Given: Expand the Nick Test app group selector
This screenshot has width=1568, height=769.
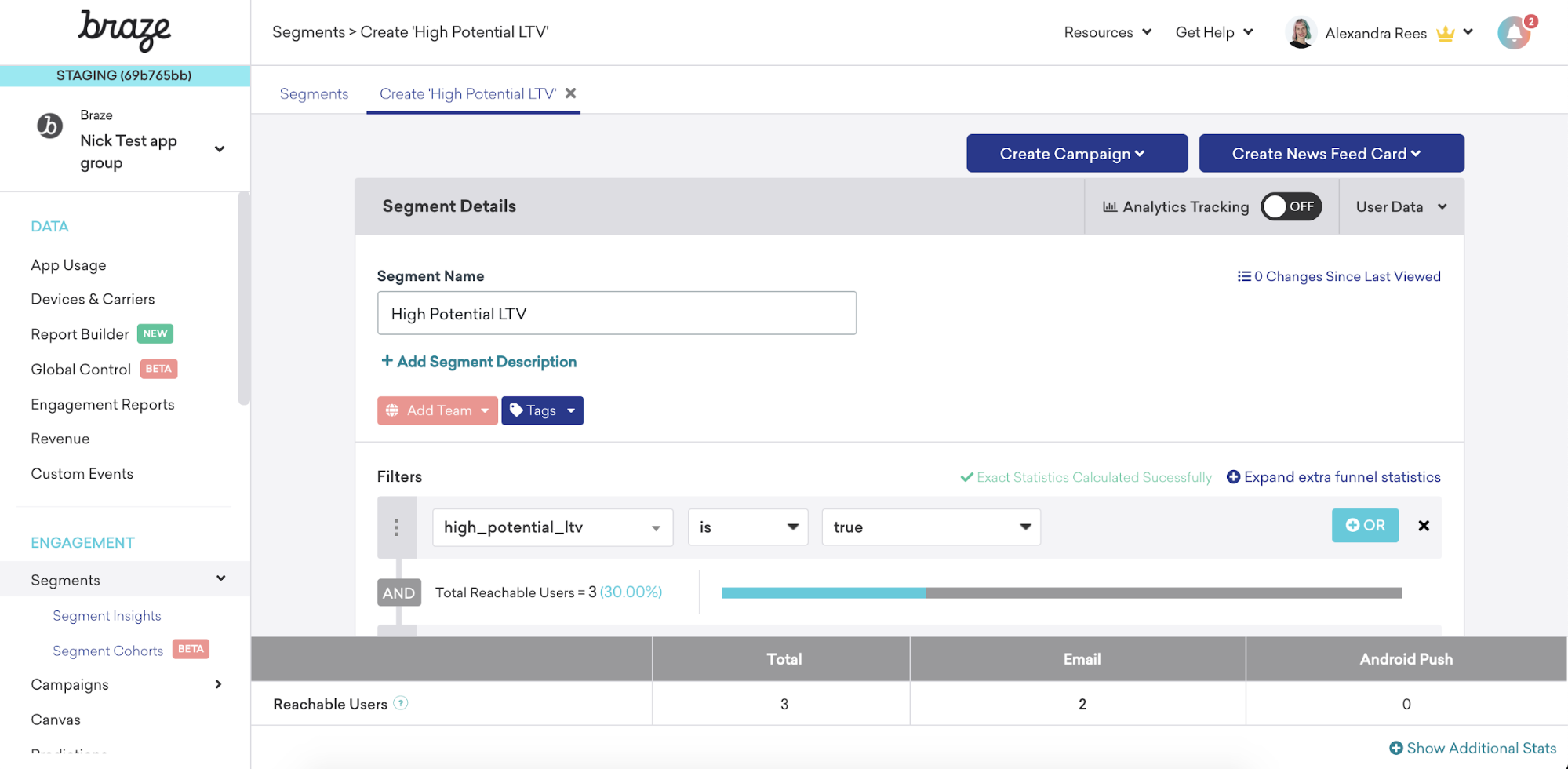Looking at the screenshot, I should pos(220,149).
